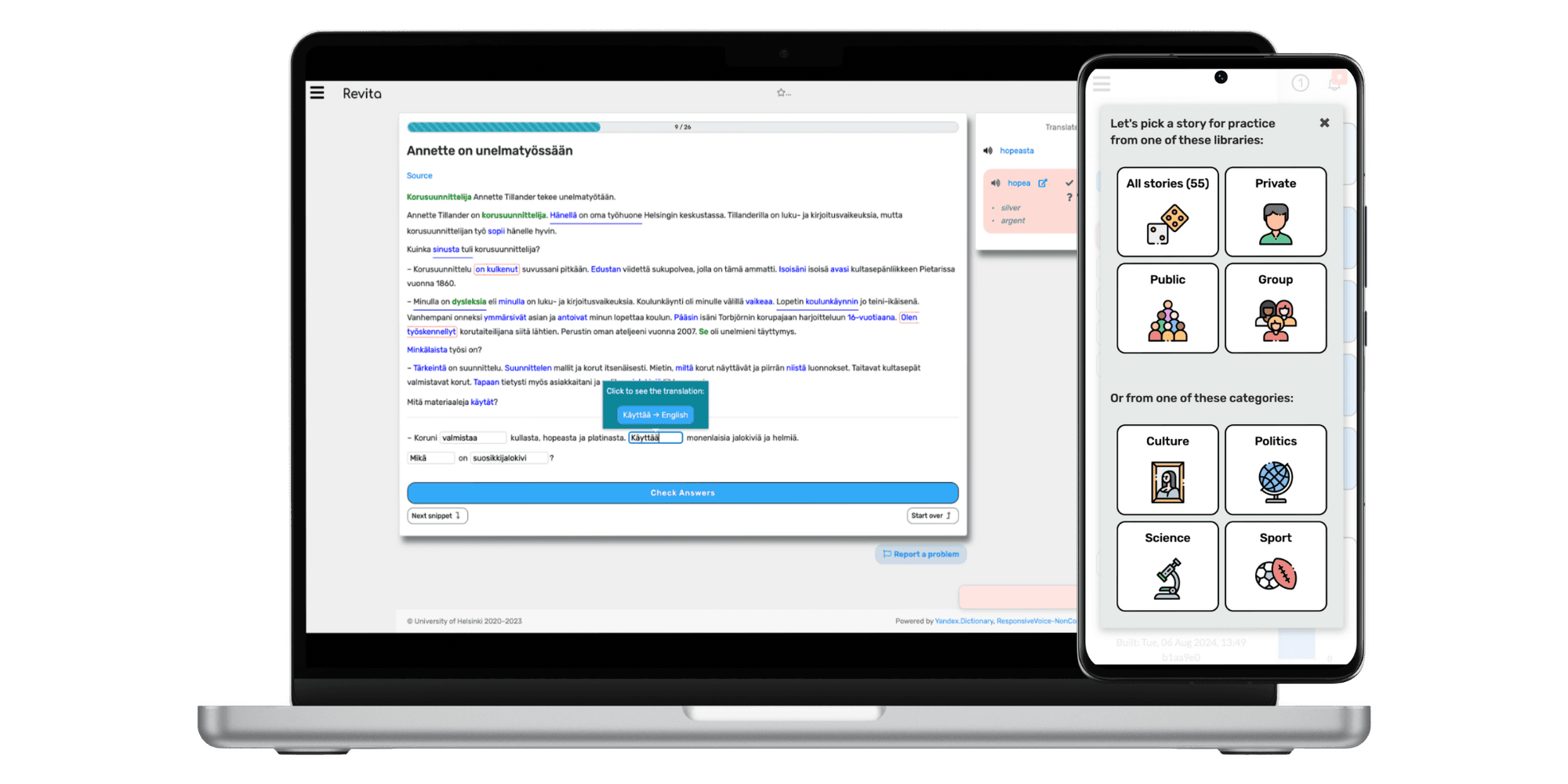Choose the Group library card
The height and width of the screenshot is (784, 1568).
[1276, 308]
